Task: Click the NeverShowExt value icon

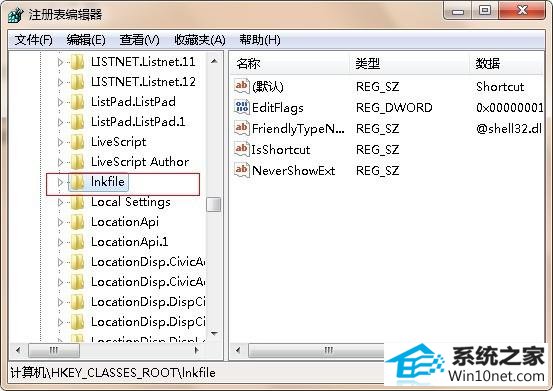Action: point(242,170)
